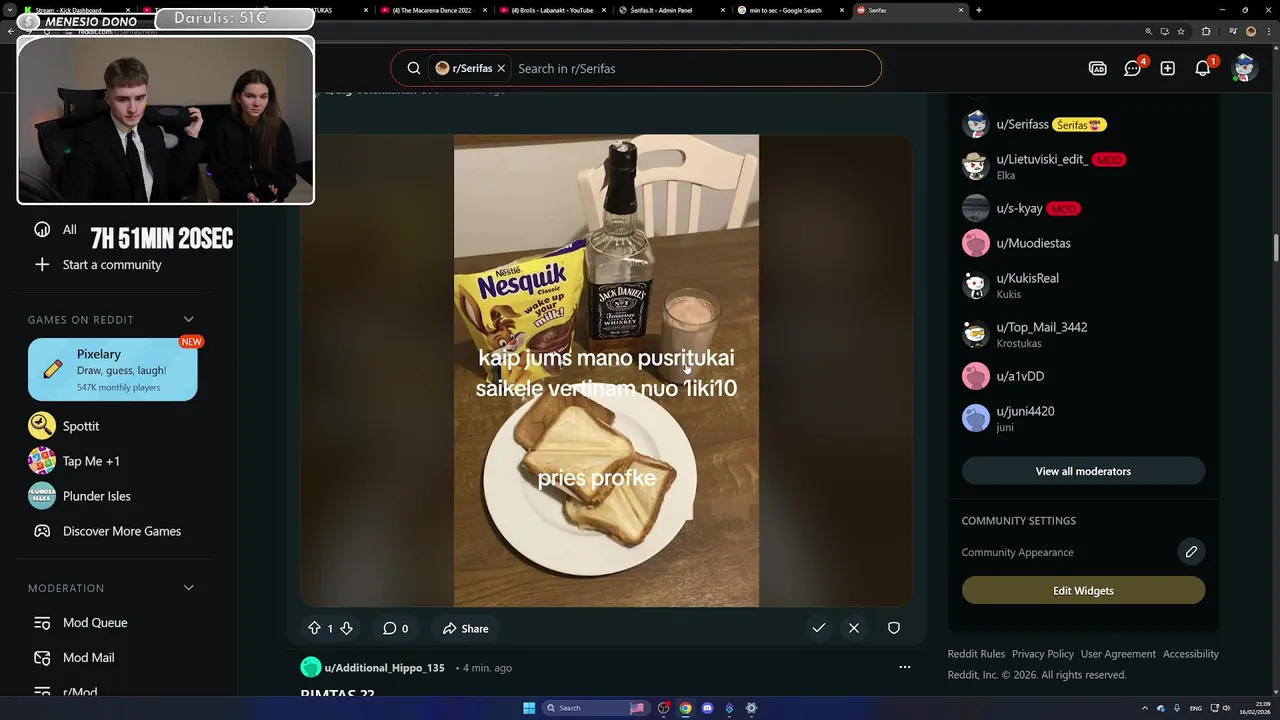Open the settings gear app in taskbar
The height and width of the screenshot is (720, 1280).
[x=751, y=708]
